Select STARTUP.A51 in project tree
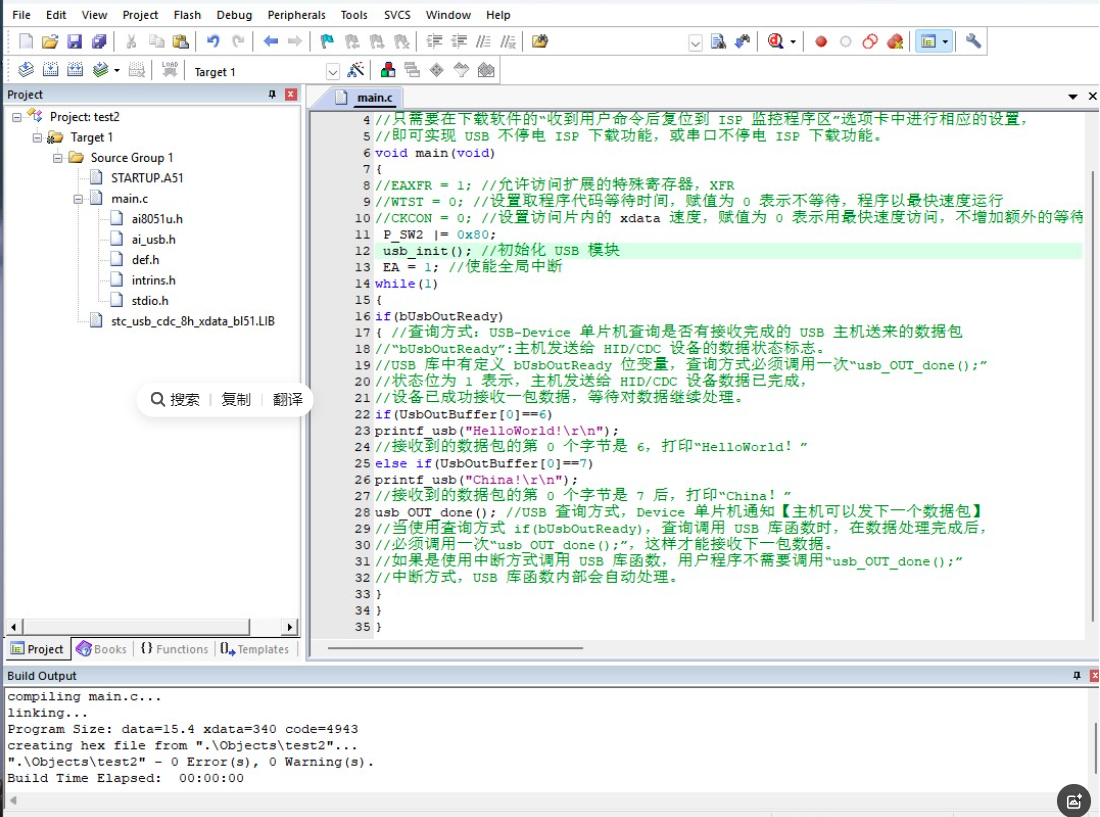1100x817 pixels. (x=147, y=178)
